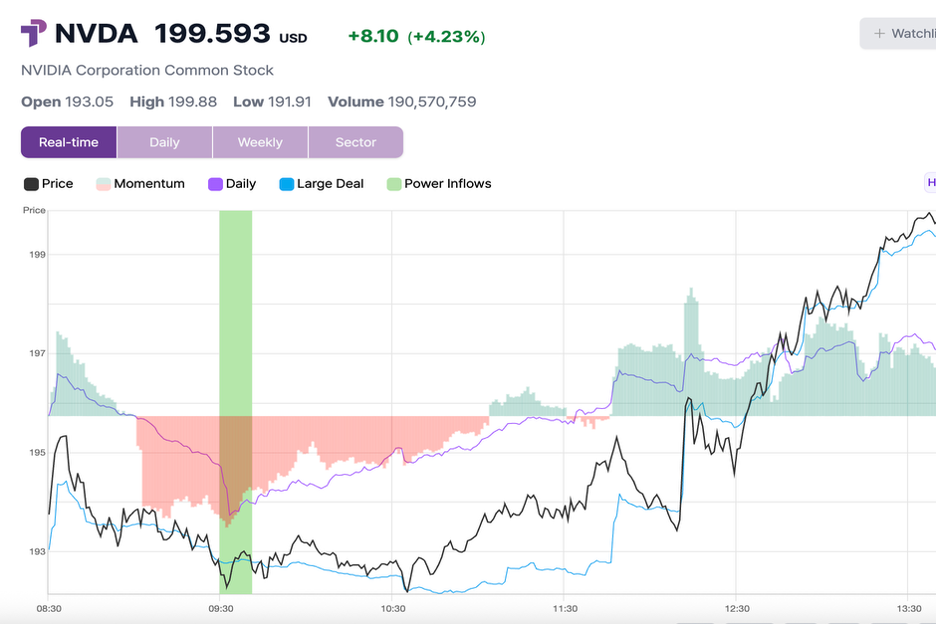The width and height of the screenshot is (936, 624).
Task: Hide the Momentum series via its label
Action: [149, 184]
